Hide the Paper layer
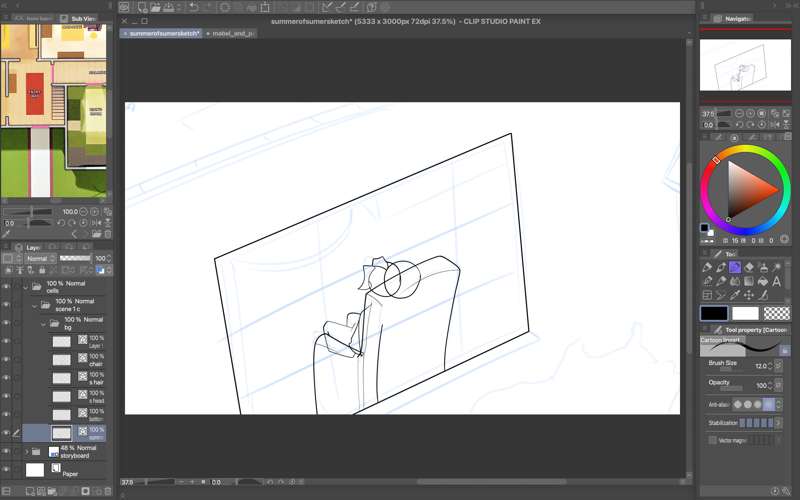The height and width of the screenshot is (500, 800). pyautogui.click(x=6, y=470)
